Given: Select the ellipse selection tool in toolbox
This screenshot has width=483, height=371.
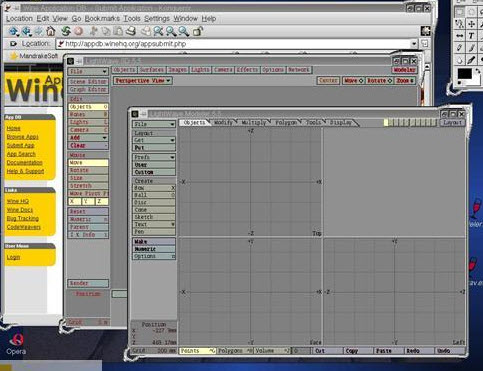Looking at the screenshot, I should click(471, 12).
